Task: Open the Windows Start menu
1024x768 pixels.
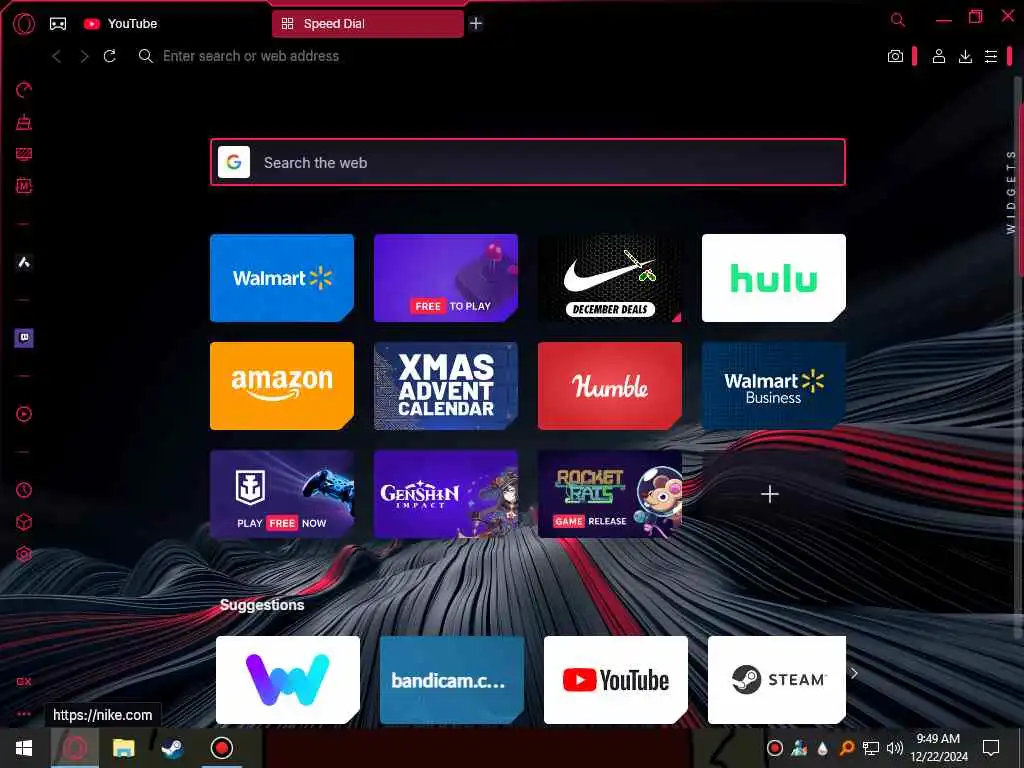Action: [x=24, y=748]
